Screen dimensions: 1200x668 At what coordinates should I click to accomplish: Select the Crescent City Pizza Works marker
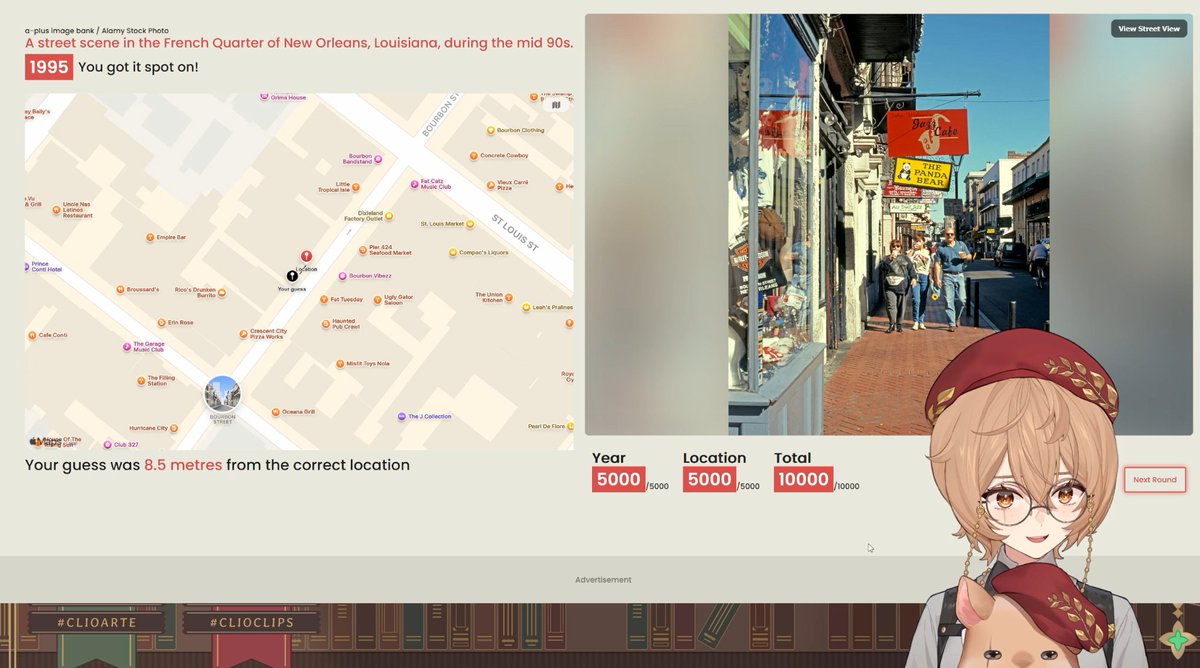(242, 333)
